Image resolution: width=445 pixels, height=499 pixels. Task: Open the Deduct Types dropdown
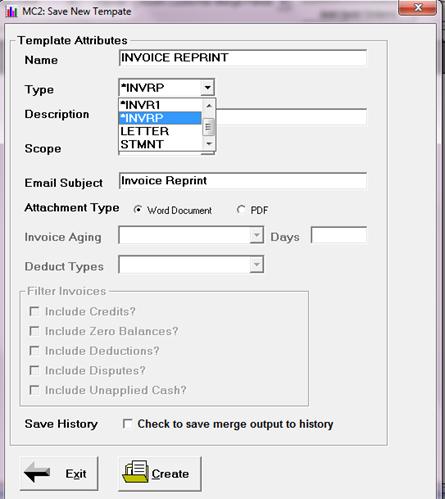(256, 265)
